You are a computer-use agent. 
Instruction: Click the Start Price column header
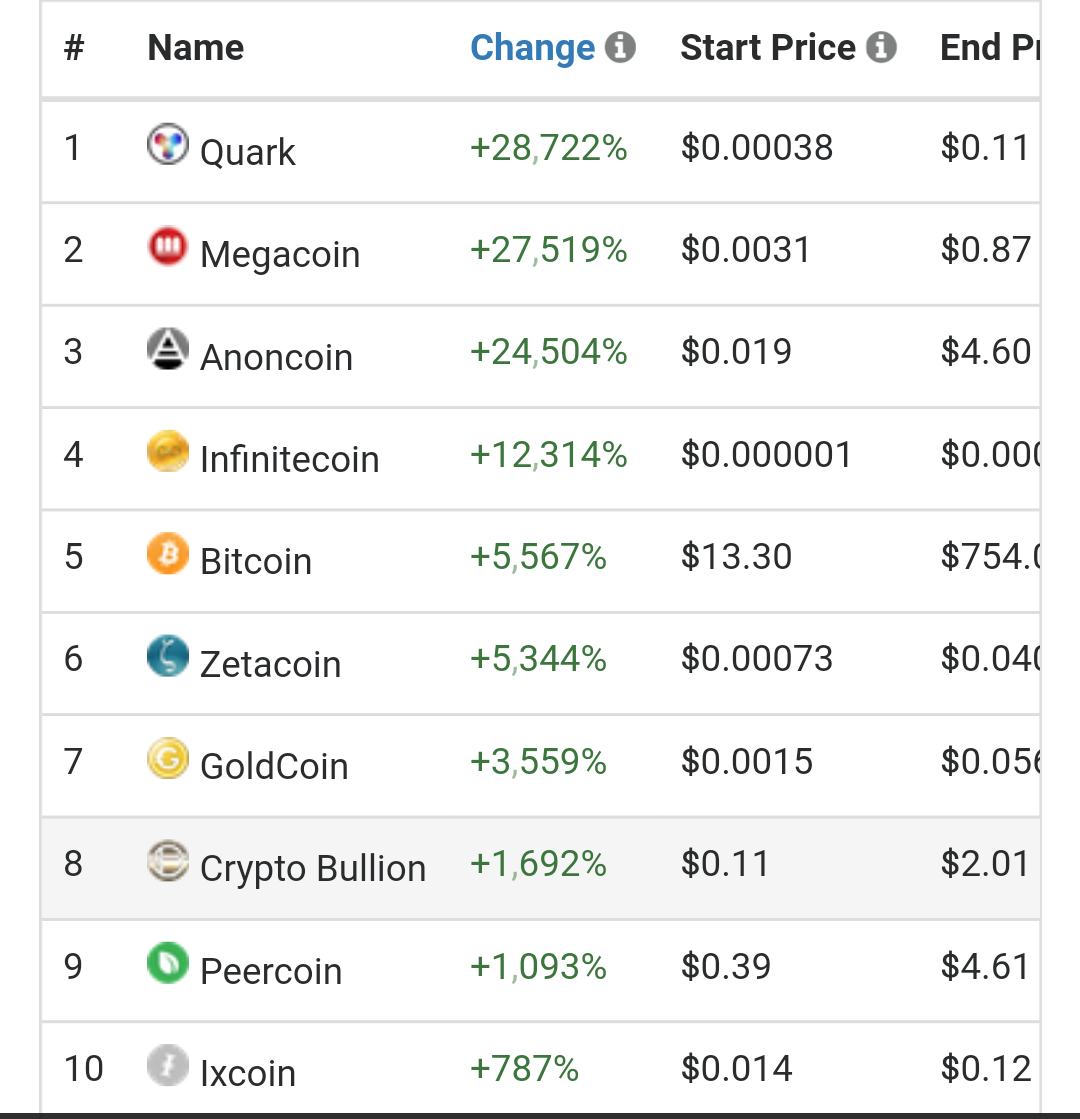click(767, 48)
